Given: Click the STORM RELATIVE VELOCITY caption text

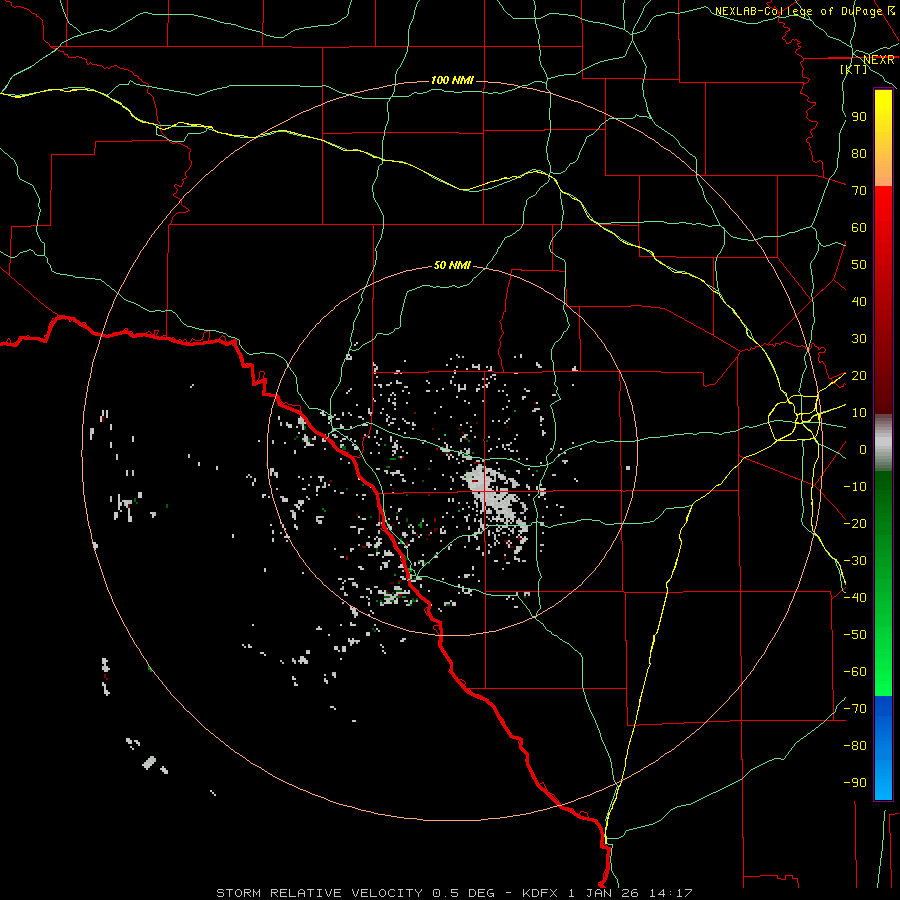Looking at the screenshot, I should click(x=321, y=893).
